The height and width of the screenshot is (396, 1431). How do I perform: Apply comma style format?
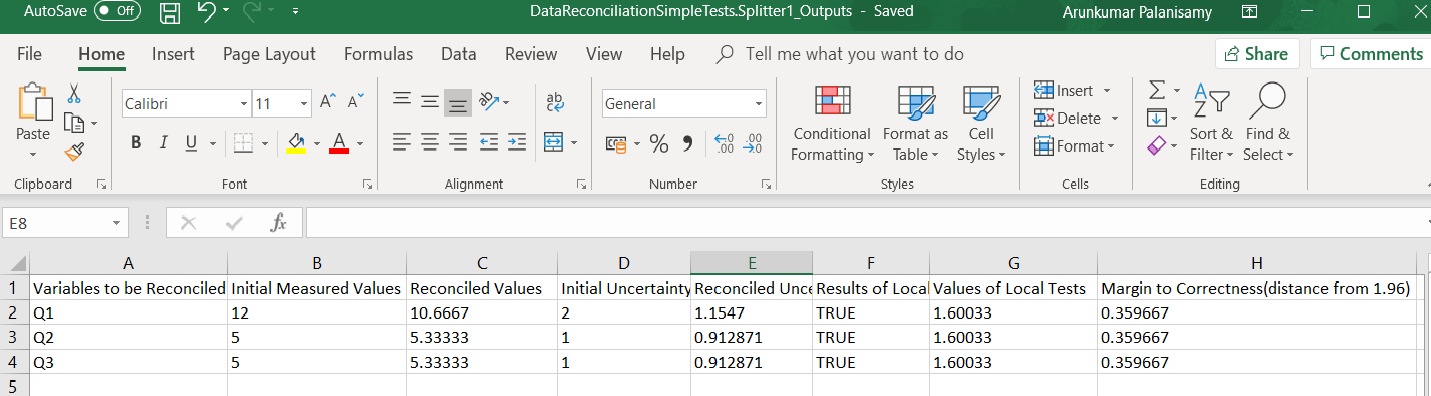coord(687,144)
